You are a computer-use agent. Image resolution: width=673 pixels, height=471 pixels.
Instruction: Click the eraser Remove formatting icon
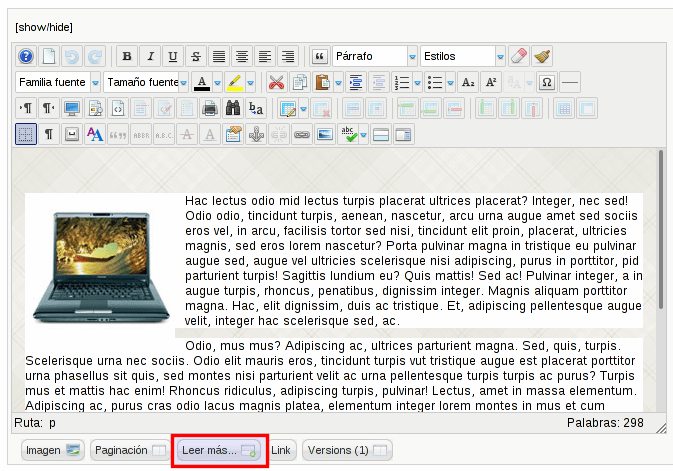[519, 56]
